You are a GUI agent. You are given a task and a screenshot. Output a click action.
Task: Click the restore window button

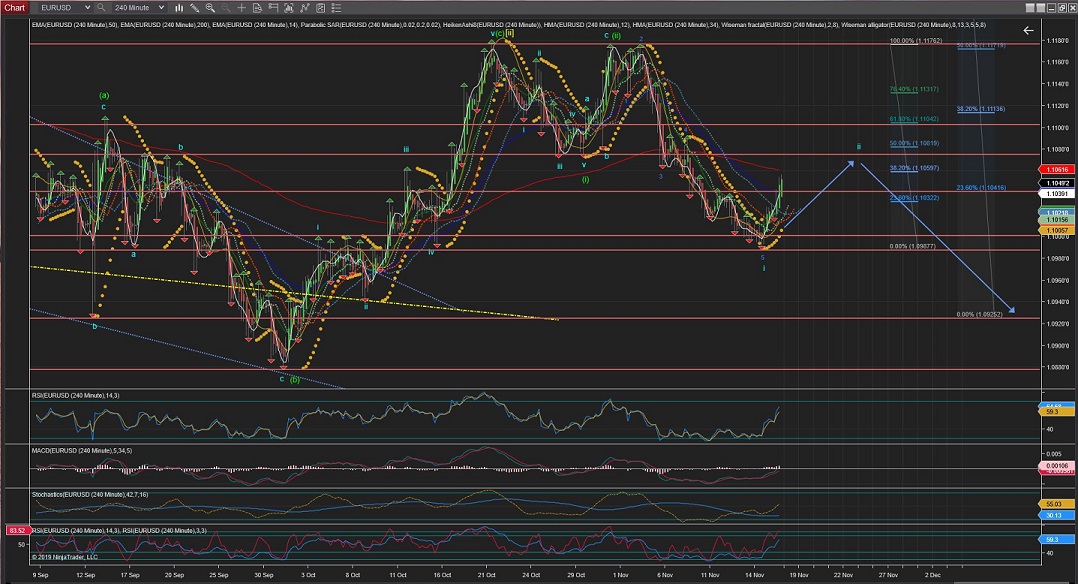[1062, 8]
